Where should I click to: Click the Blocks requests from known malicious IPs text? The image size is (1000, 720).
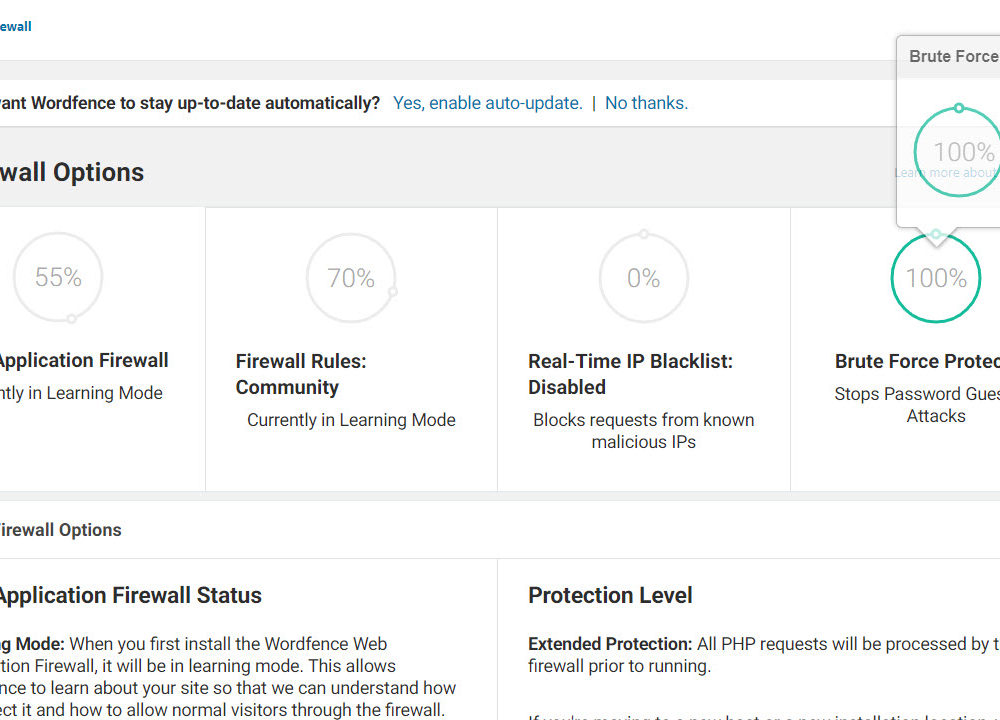click(x=643, y=431)
